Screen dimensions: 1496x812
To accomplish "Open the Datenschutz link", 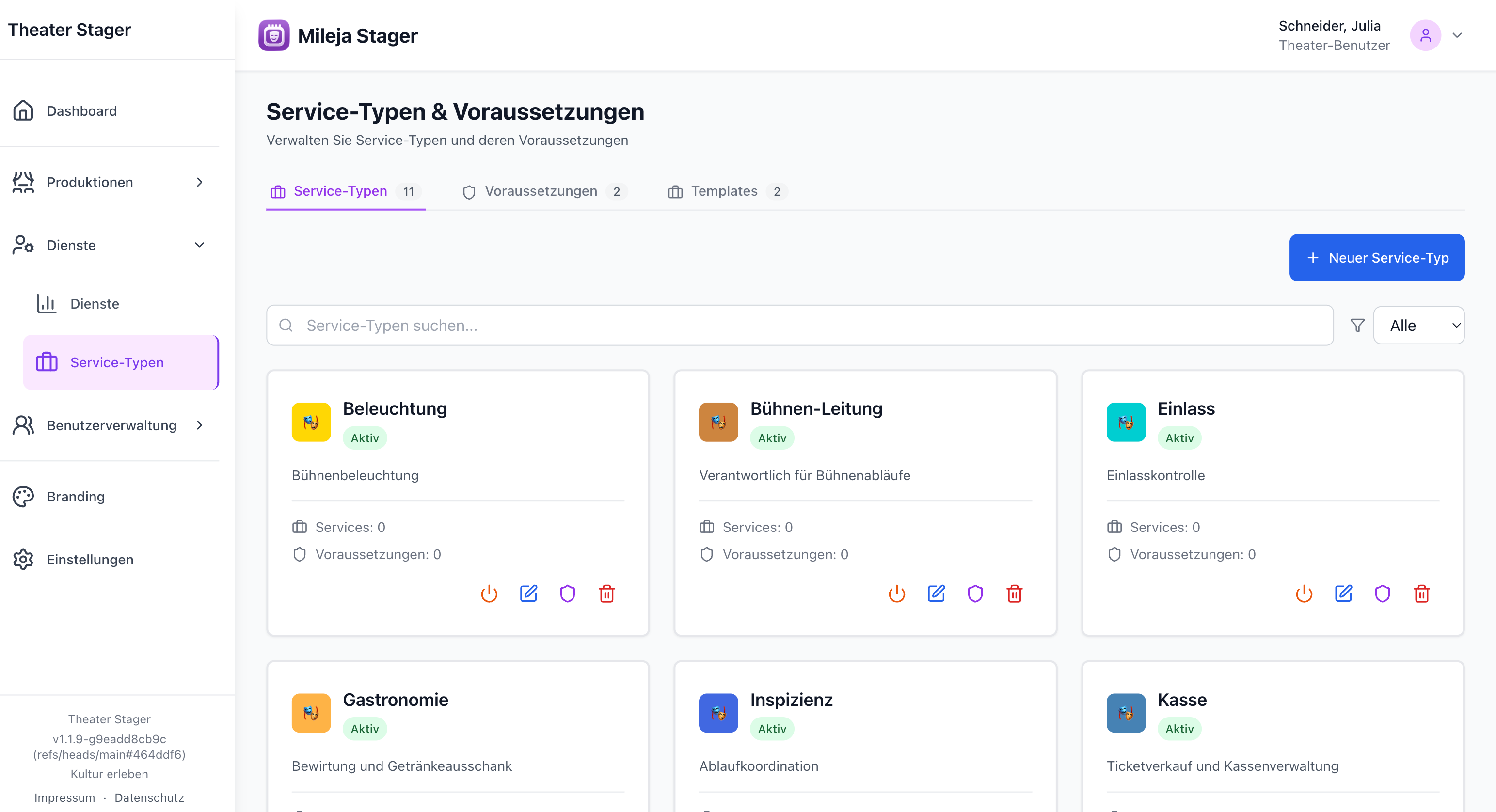I will click(149, 797).
